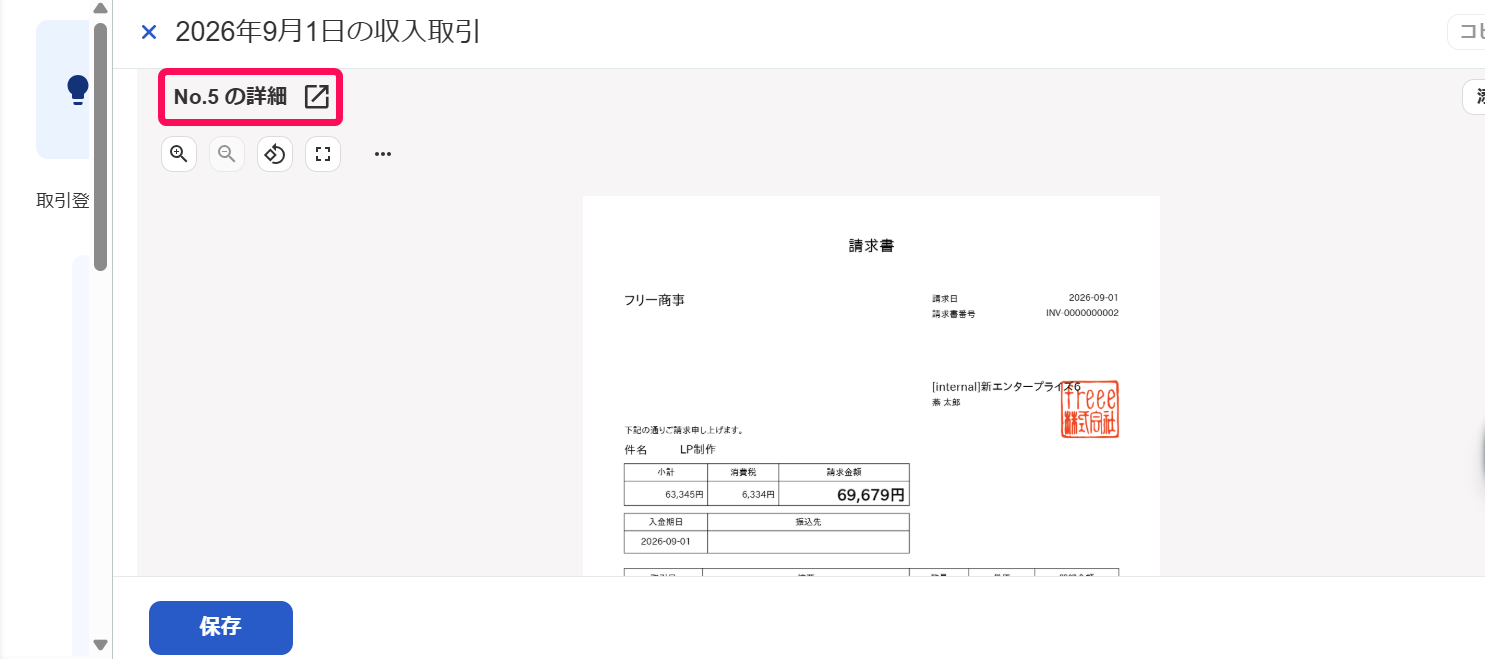Click the lightbulb icon in the left sidebar
Screen dimensions: 1485x659
(78, 90)
